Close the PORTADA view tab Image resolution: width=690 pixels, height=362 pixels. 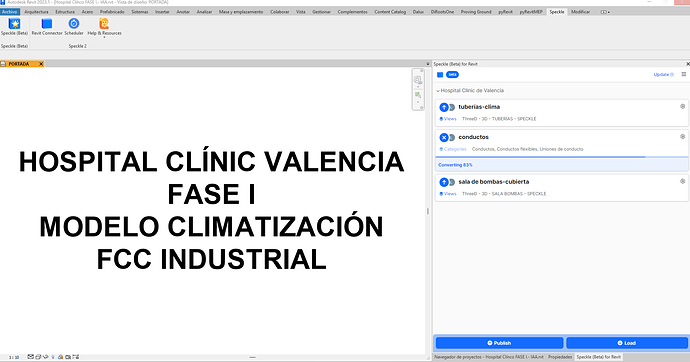tap(41, 64)
